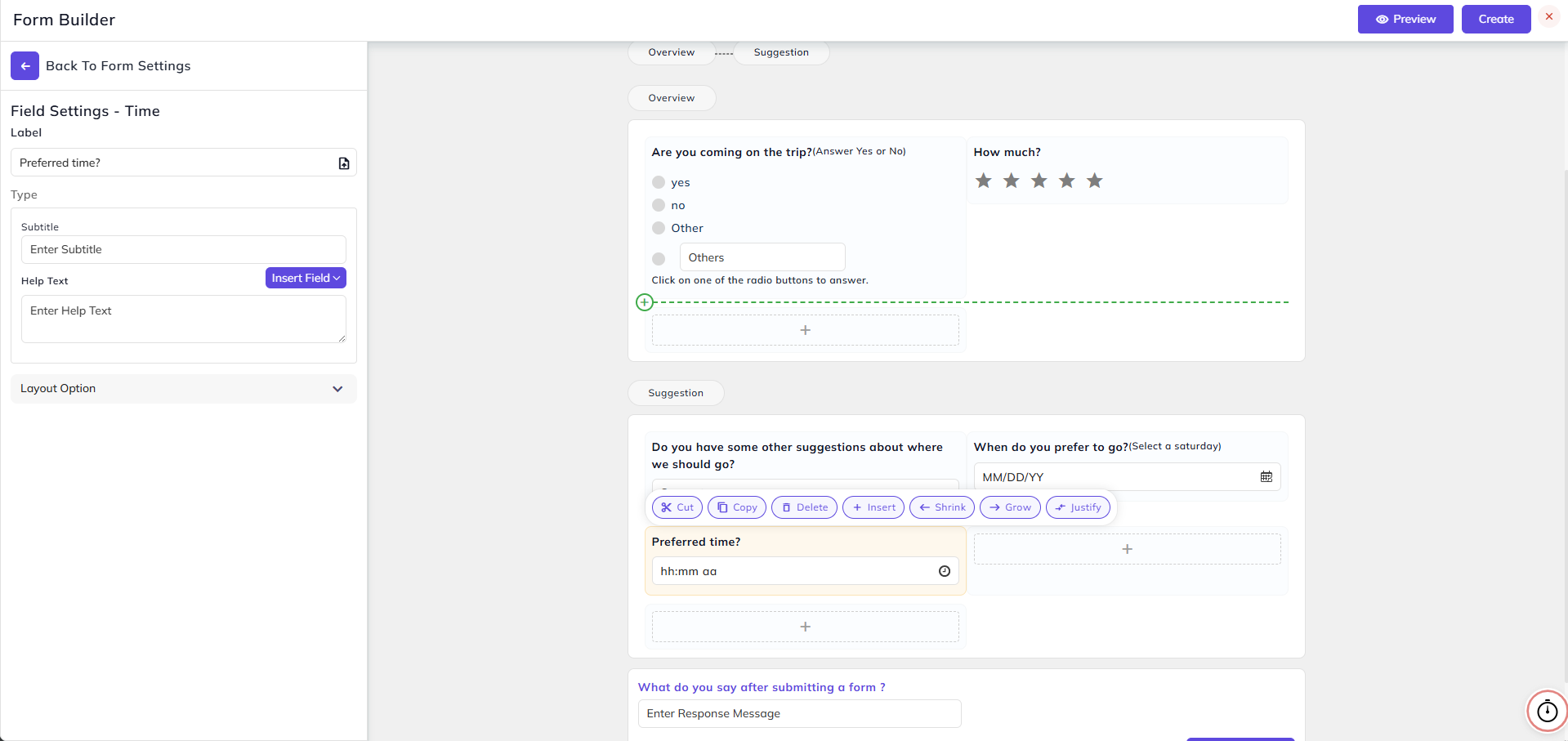Justify the selected field
The height and width of the screenshot is (741, 1568).
[1078, 507]
